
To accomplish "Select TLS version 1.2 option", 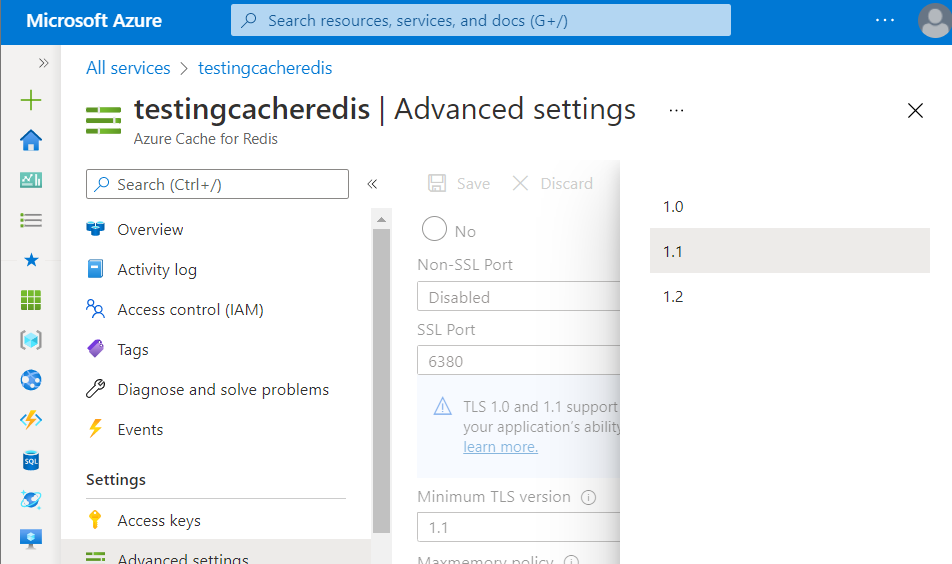I will (x=673, y=297).
